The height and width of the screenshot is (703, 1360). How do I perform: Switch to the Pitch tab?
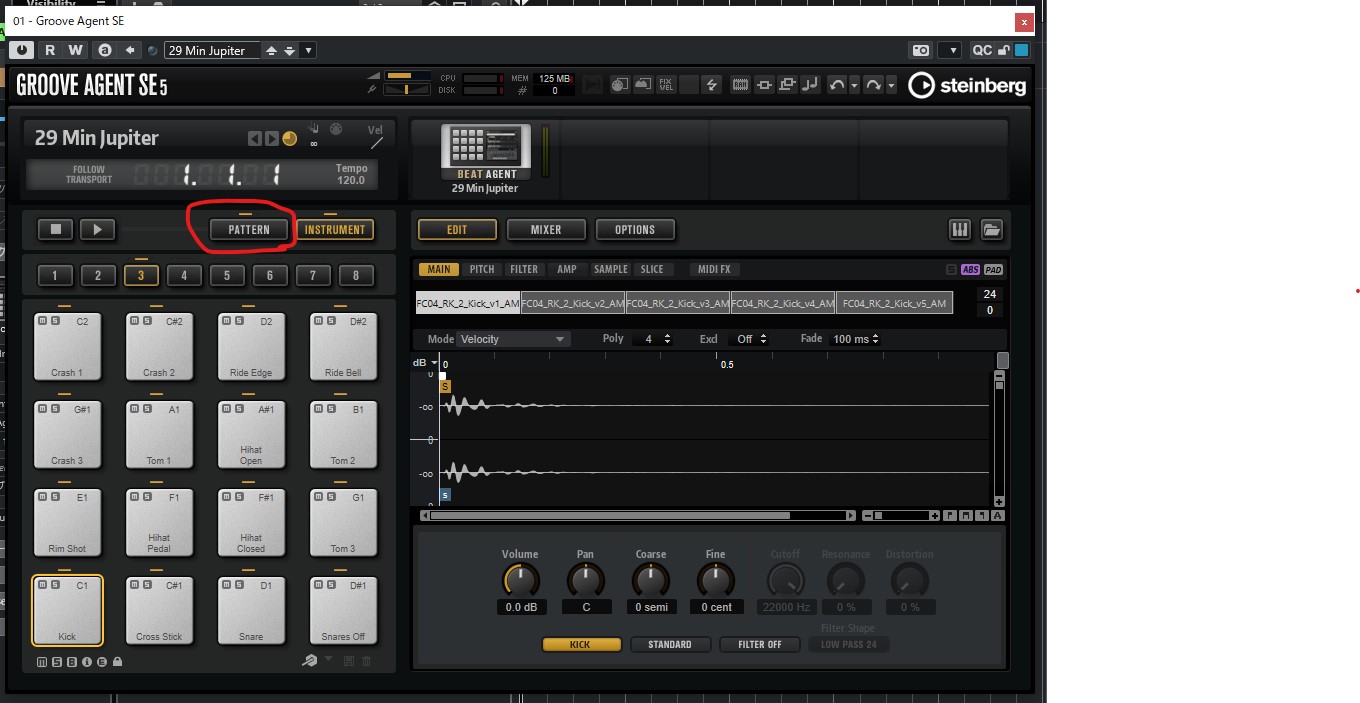point(482,269)
